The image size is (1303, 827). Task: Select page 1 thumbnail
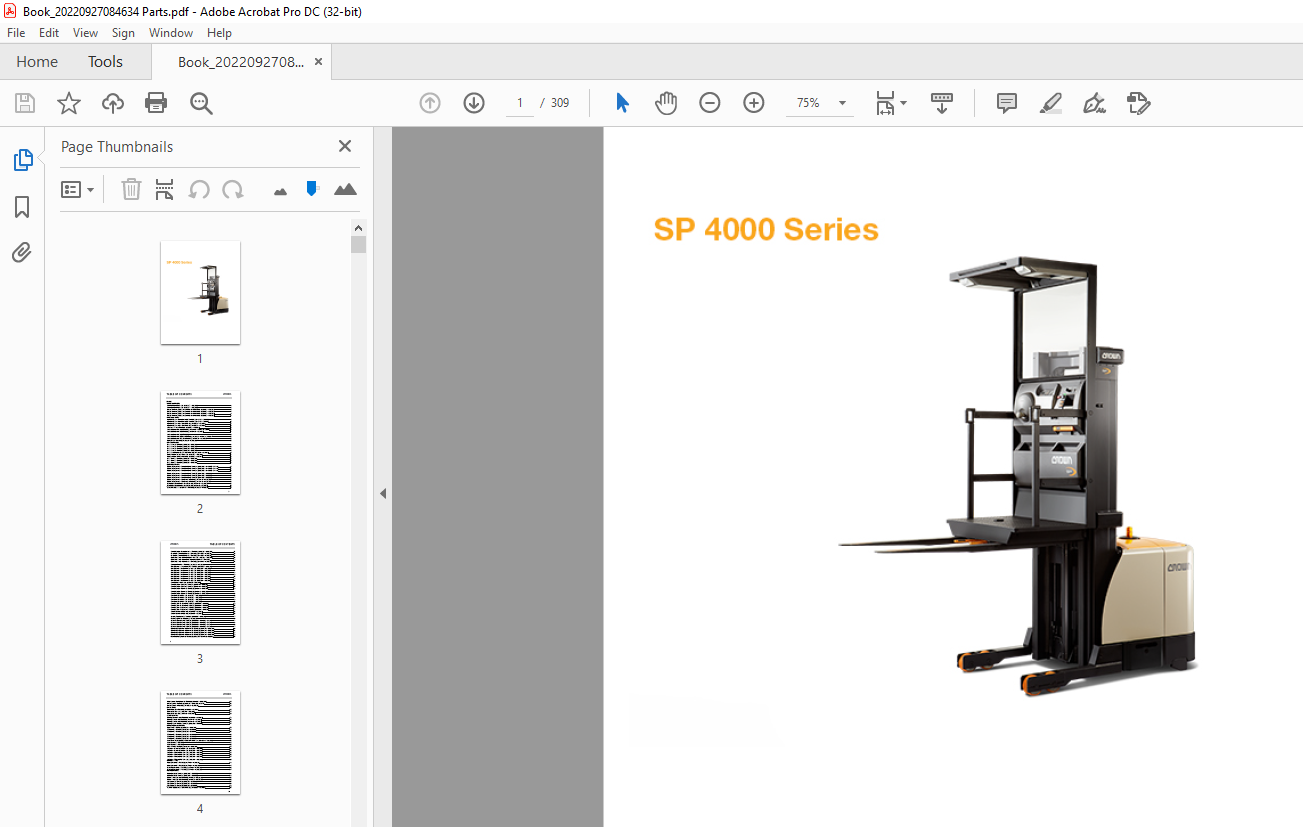coord(200,292)
